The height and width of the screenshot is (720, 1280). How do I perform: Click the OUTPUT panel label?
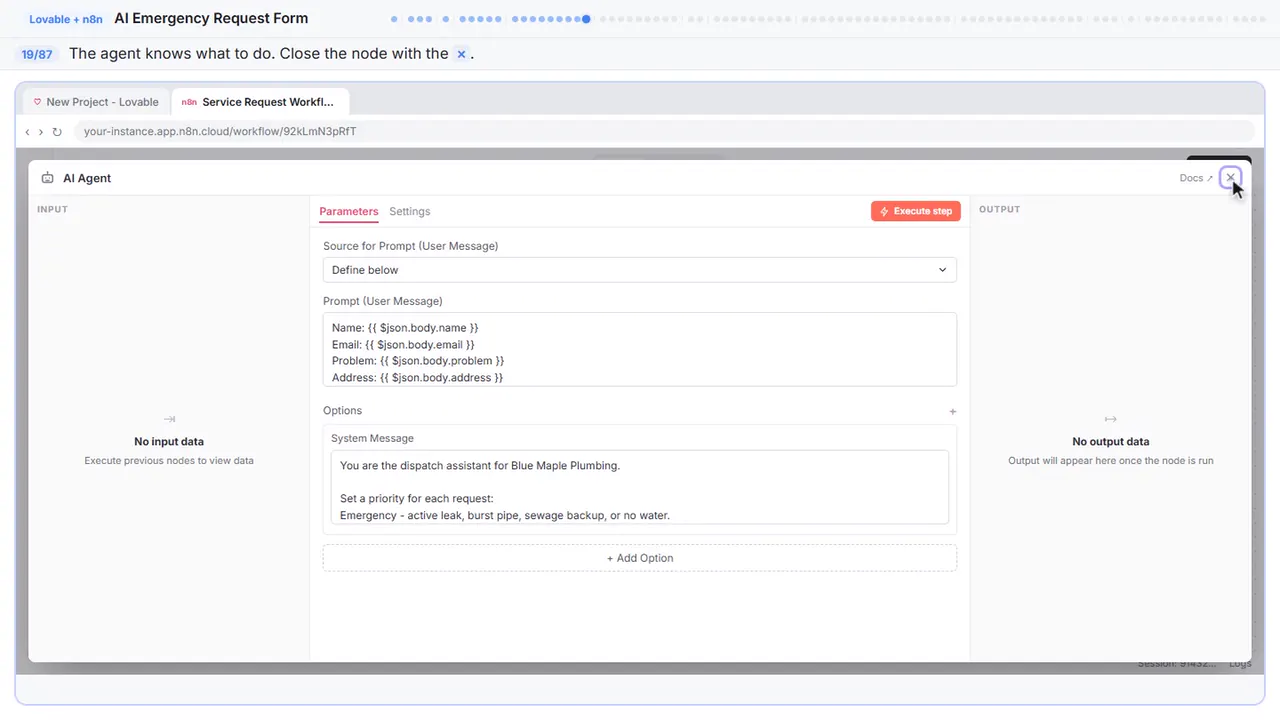[x=1000, y=209]
